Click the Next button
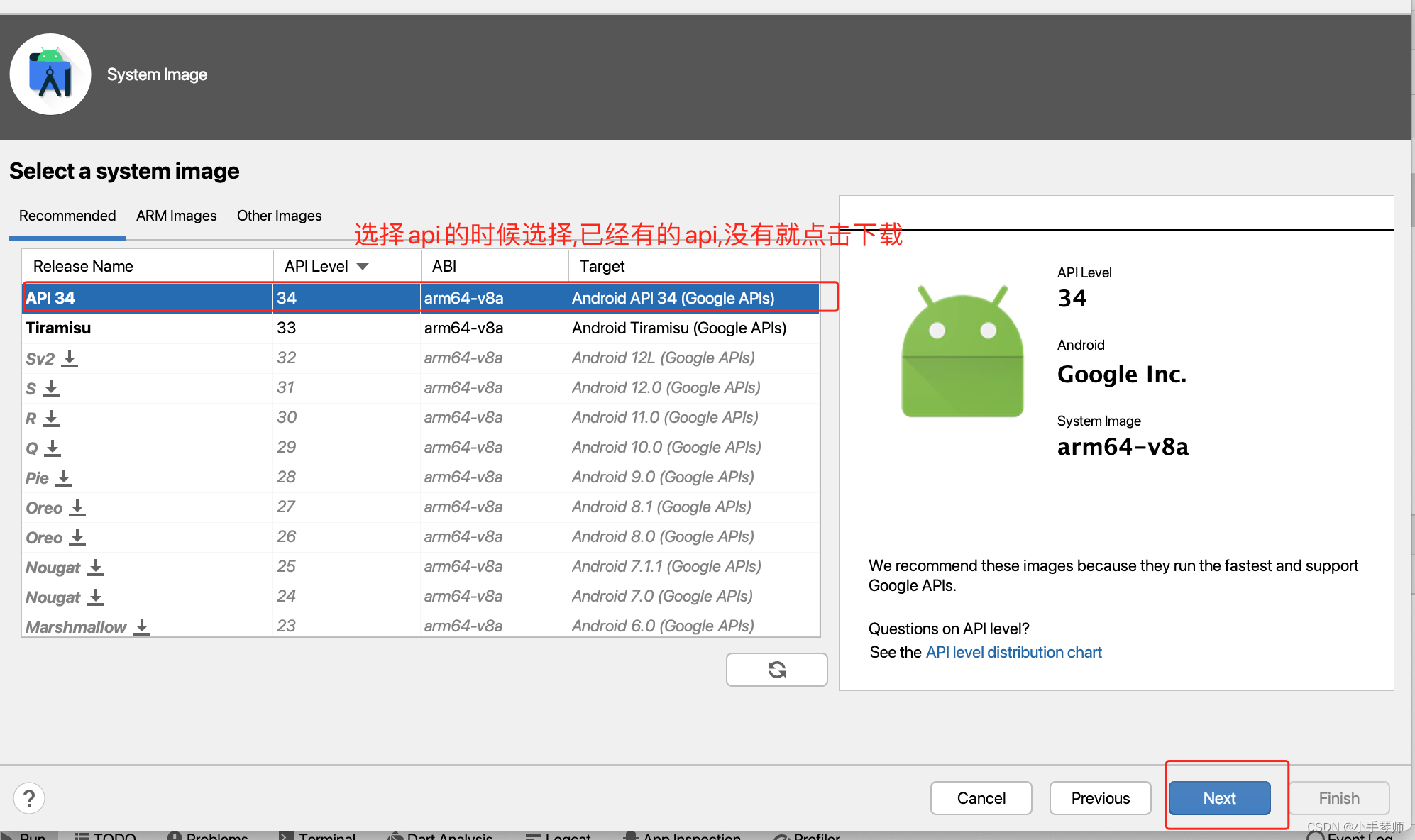Viewport: 1415px width, 840px height. 1219,798
